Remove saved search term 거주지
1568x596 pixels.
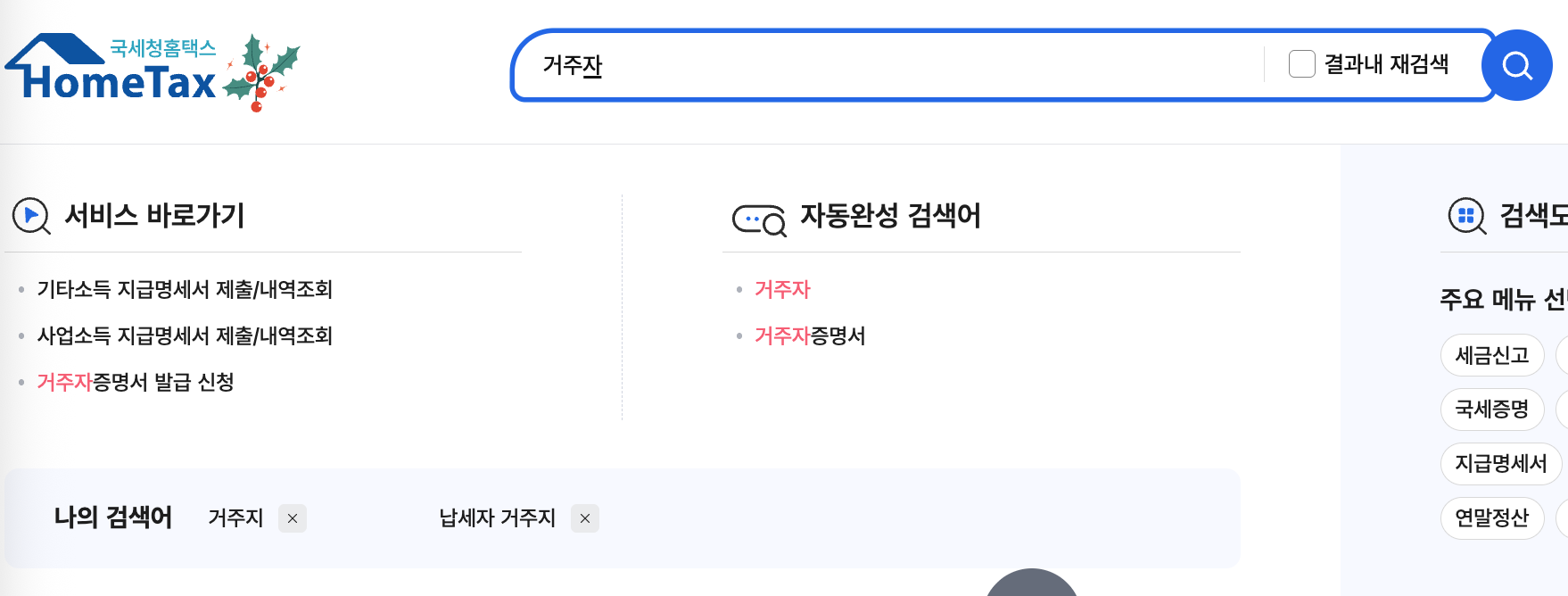click(x=291, y=518)
